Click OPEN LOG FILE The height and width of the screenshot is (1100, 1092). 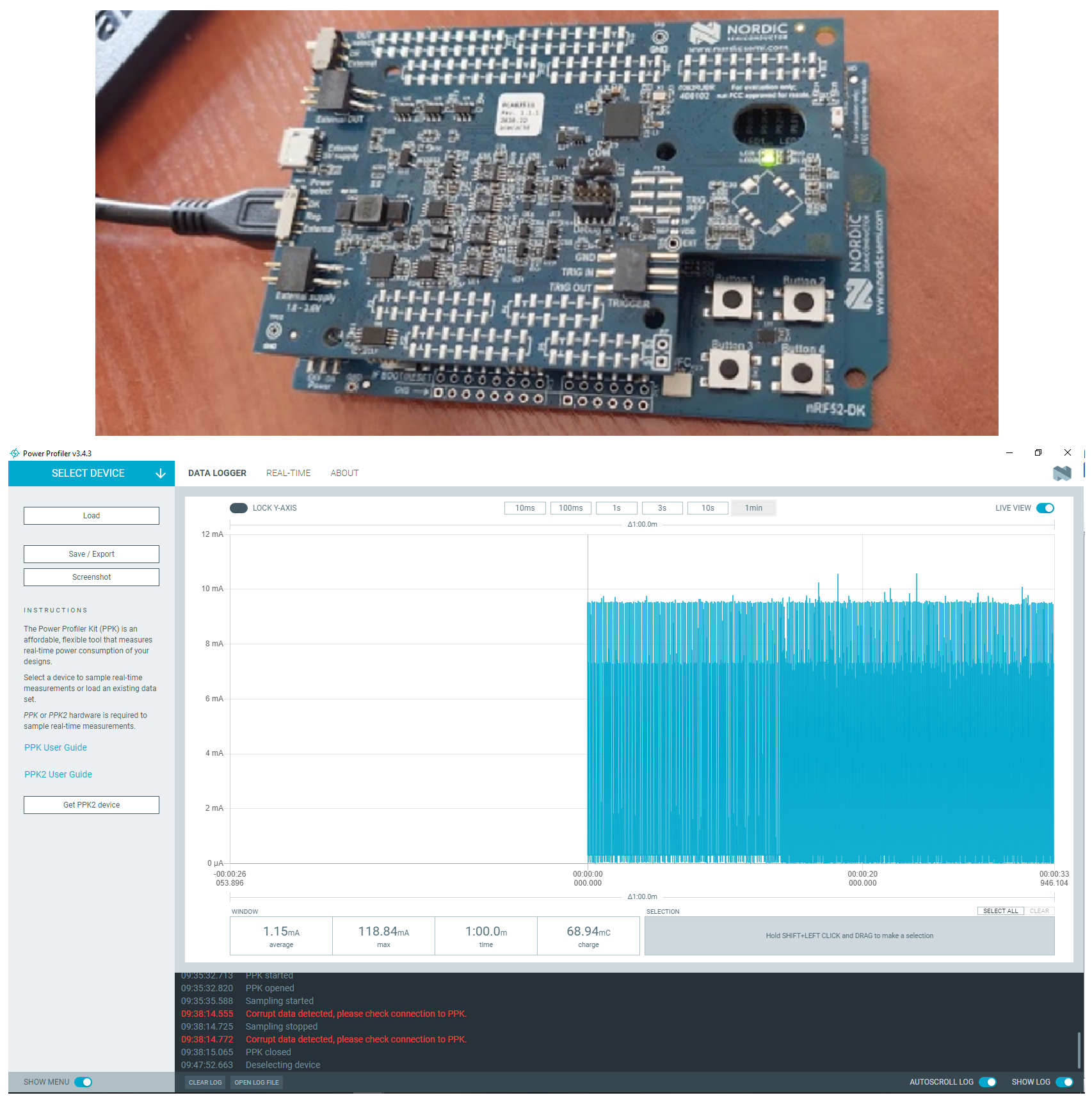[x=256, y=1082]
